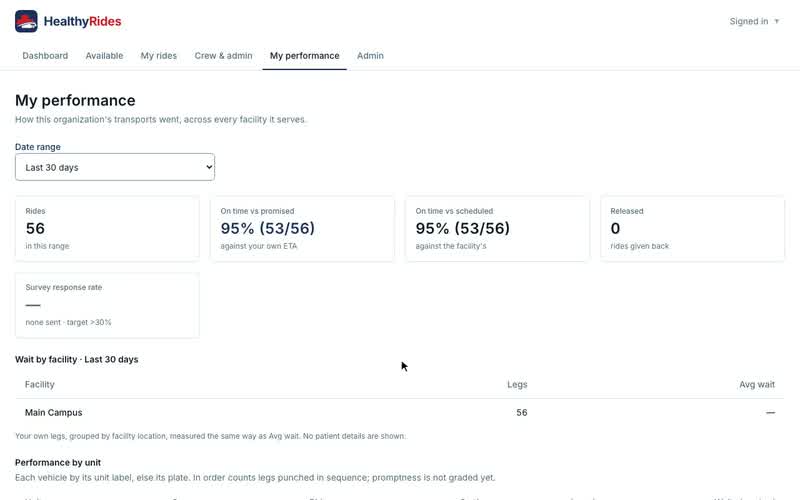Screen dimensions: 800x500
Task: Expand the Date range dropdown
Action: [x=115, y=167]
